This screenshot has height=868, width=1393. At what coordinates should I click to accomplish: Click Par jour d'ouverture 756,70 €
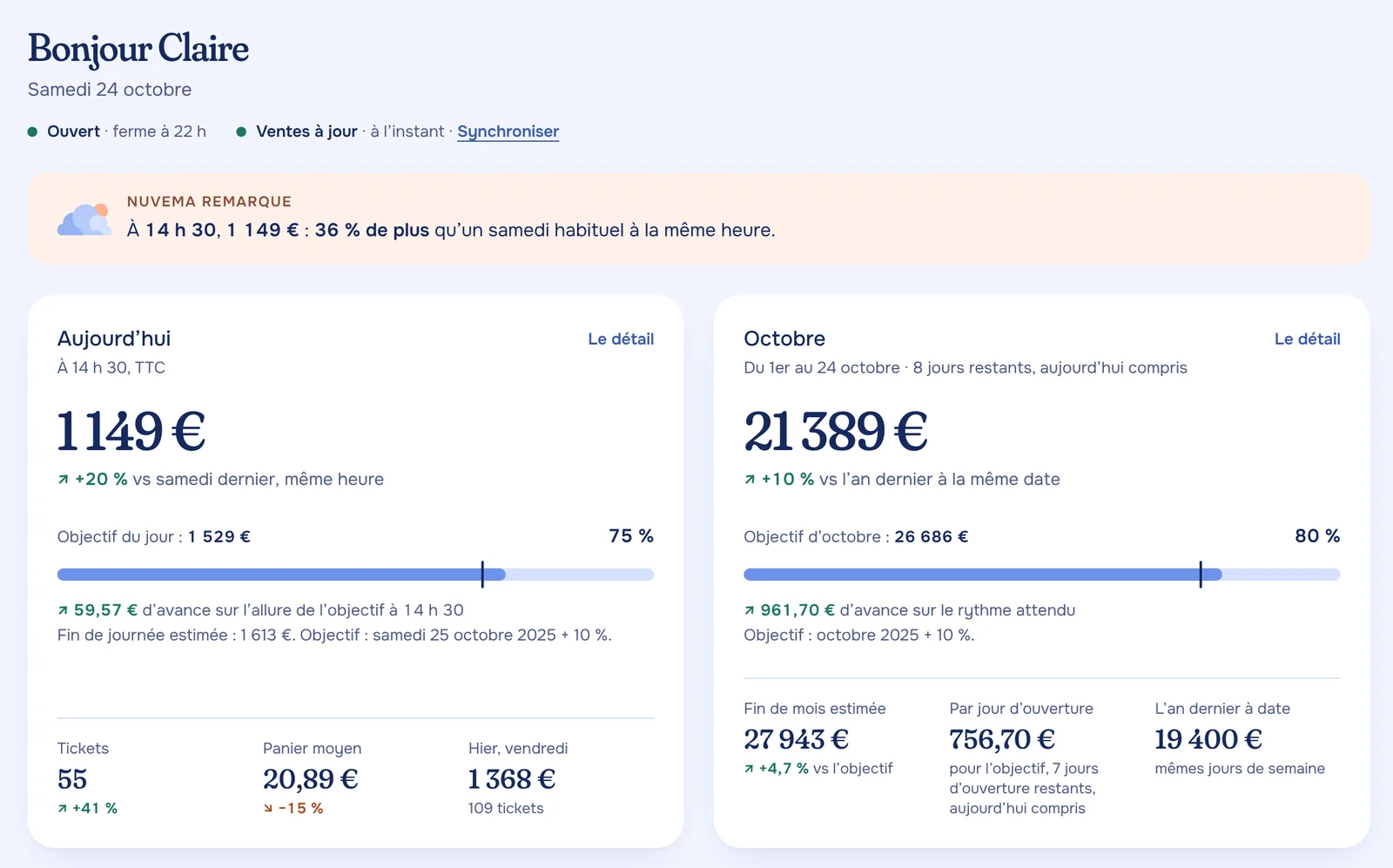[1002, 739]
